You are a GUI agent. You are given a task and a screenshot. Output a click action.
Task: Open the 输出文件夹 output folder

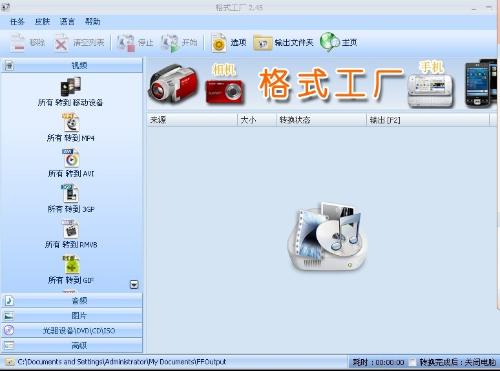[x=283, y=43]
